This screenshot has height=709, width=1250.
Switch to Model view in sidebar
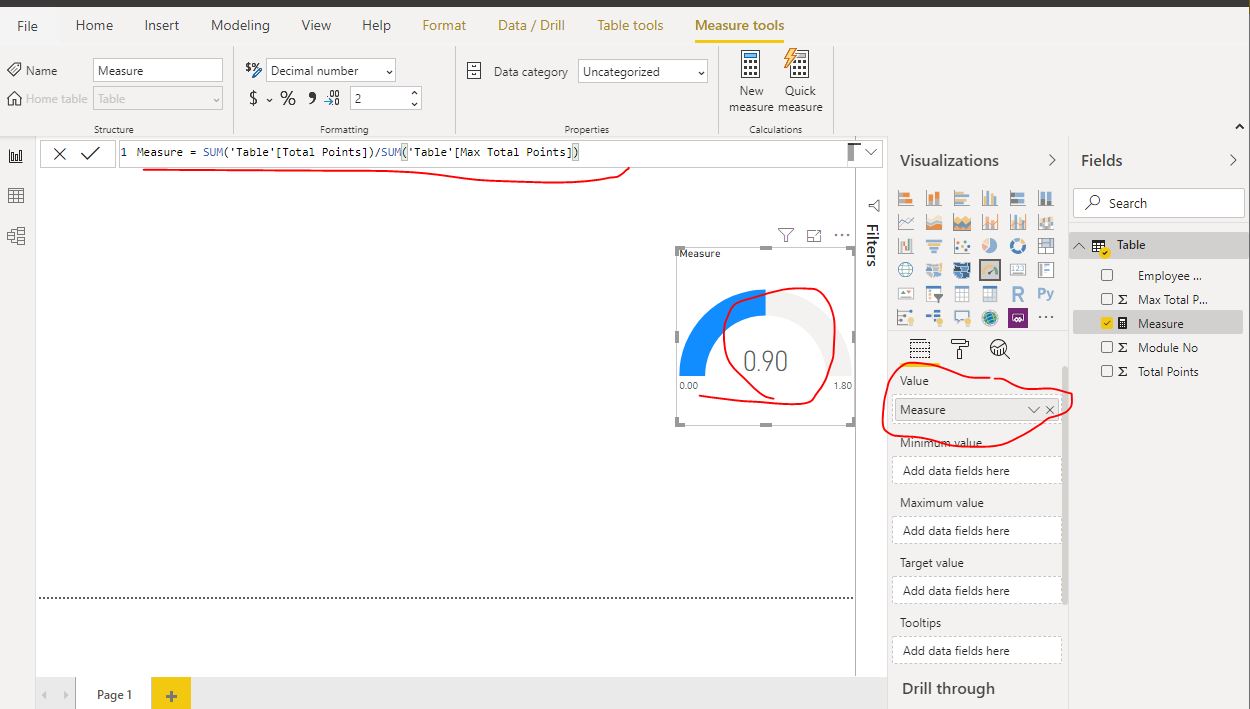tap(16, 236)
